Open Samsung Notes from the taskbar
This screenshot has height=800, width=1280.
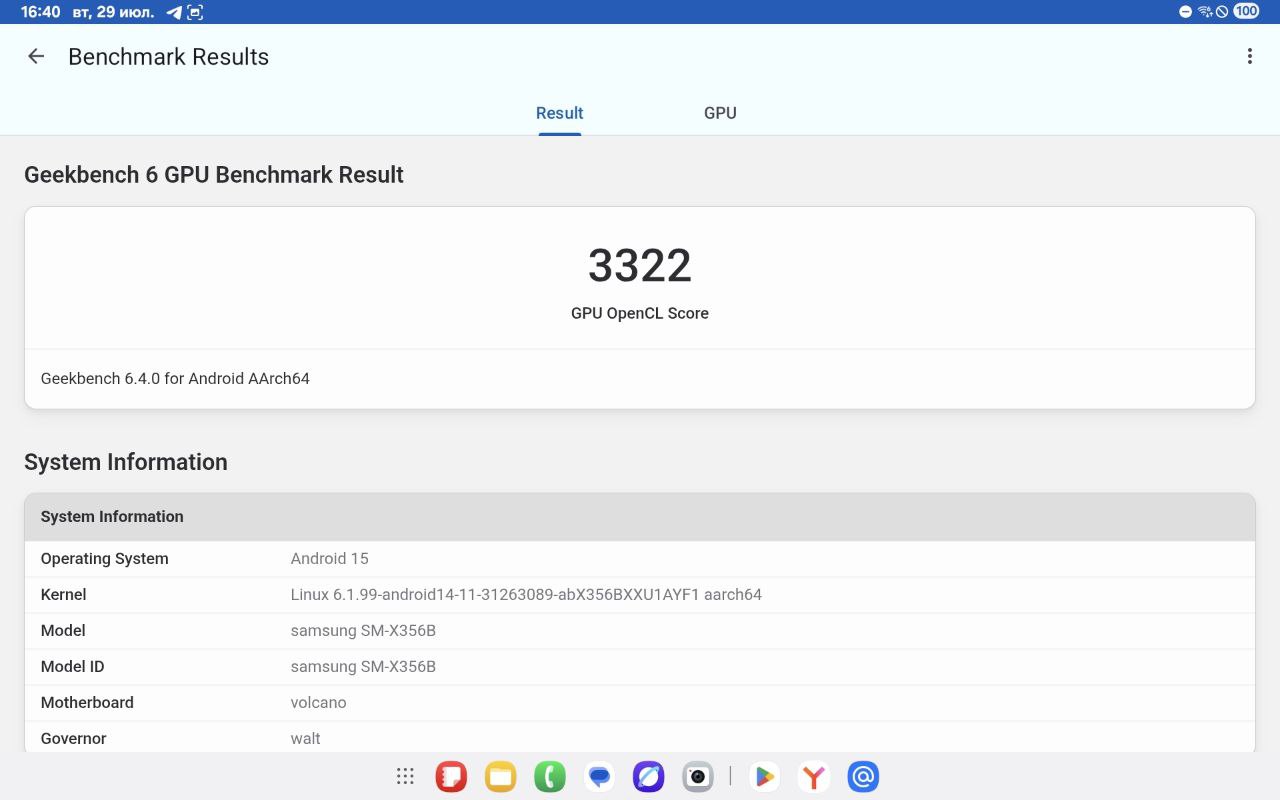(x=451, y=776)
